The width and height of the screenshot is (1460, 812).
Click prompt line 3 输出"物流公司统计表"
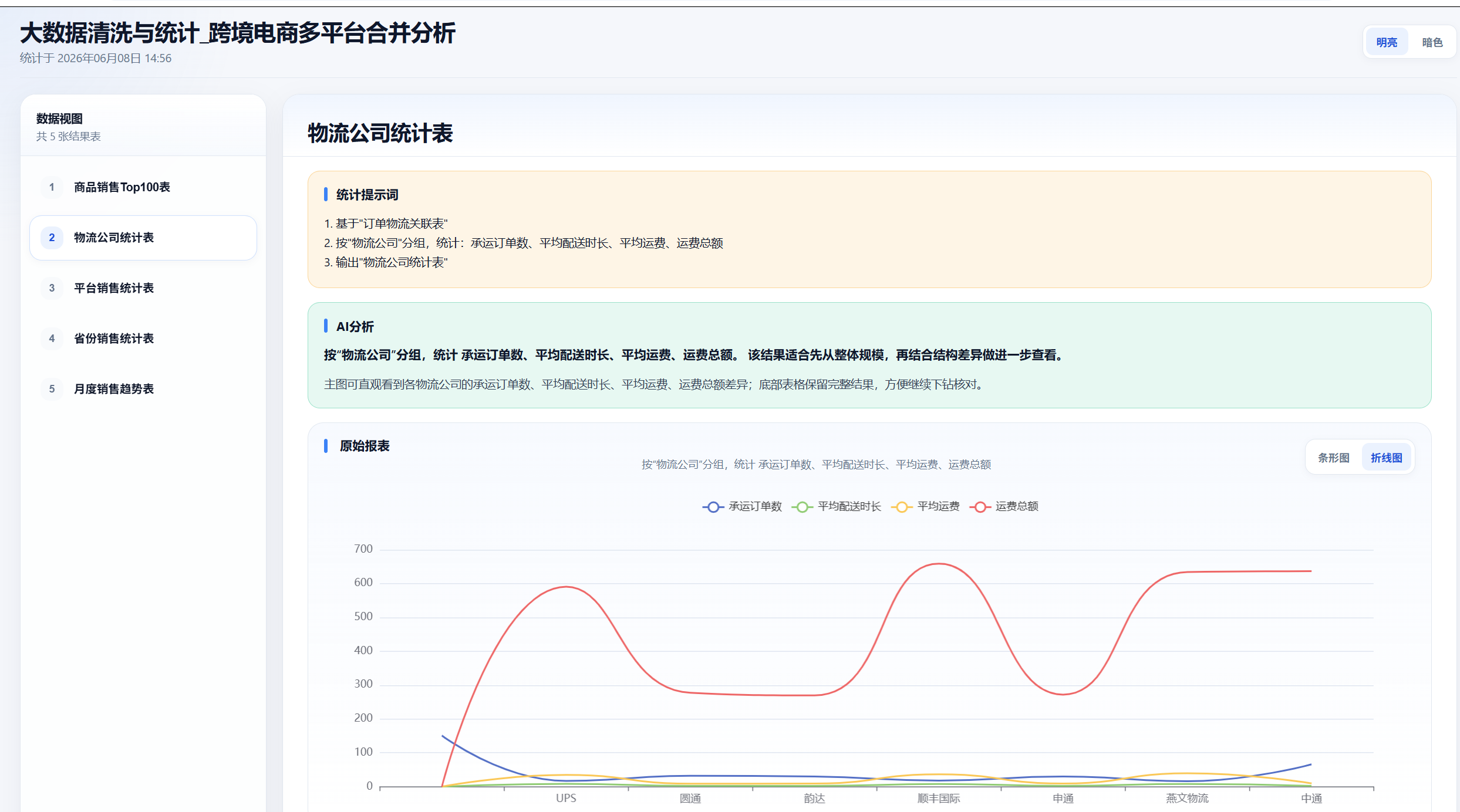(386, 262)
